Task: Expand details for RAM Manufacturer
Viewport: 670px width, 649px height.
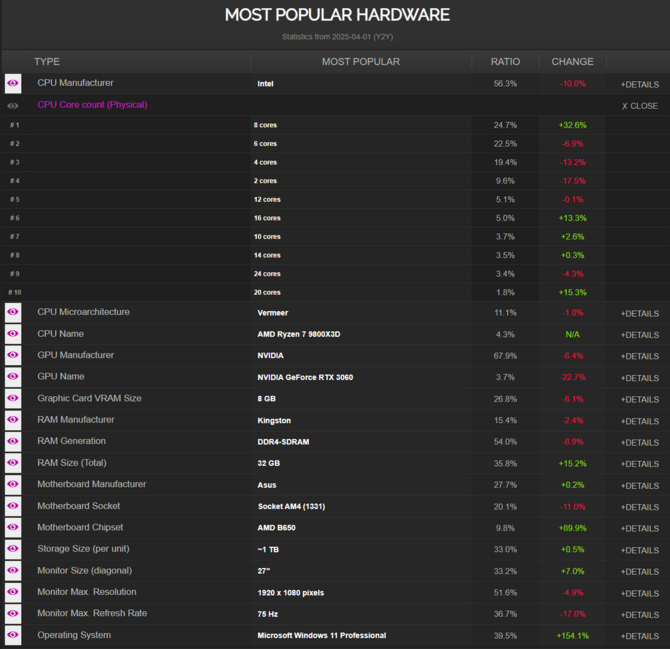Action: pyautogui.click(x=640, y=421)
